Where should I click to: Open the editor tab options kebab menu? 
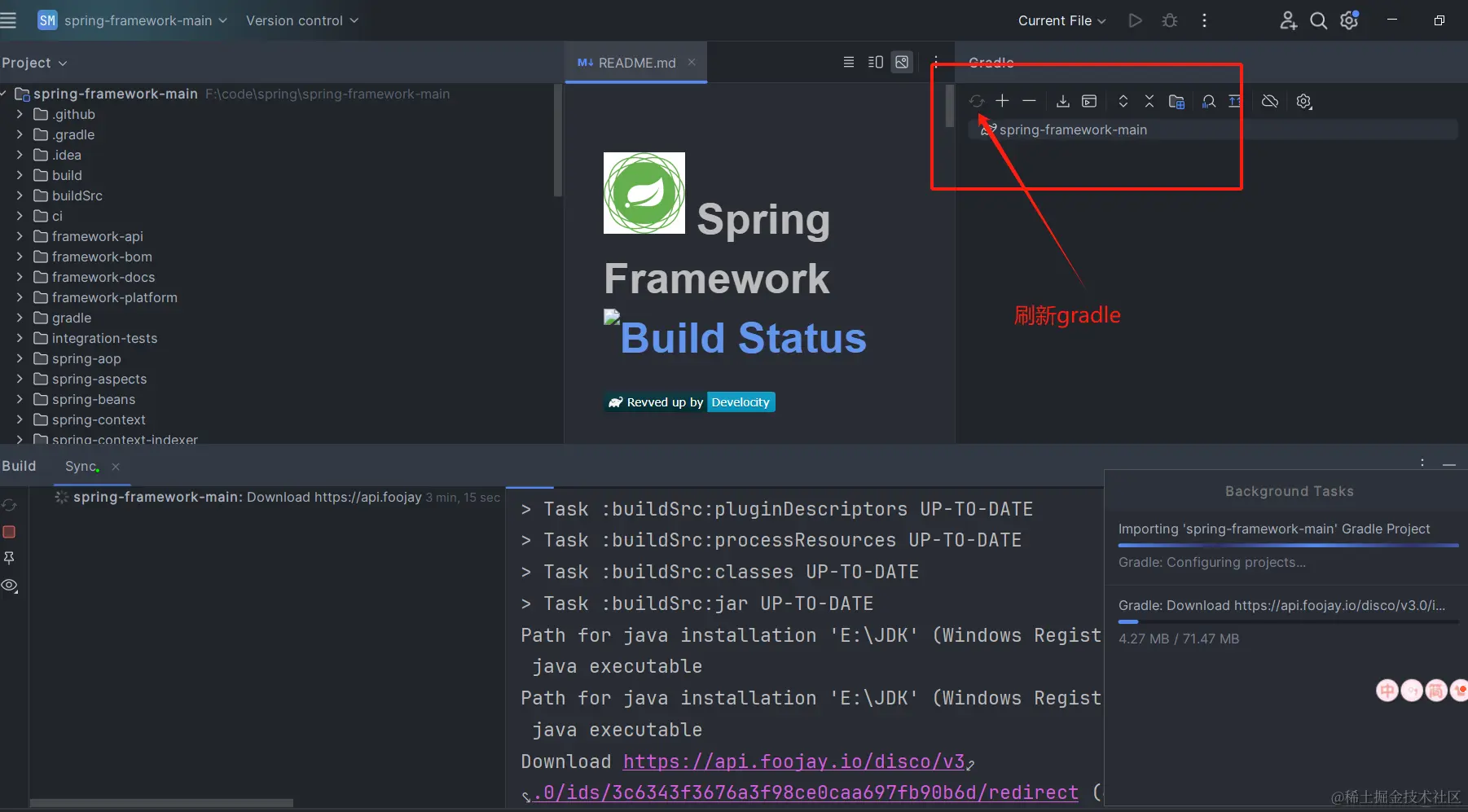(936, 62)
